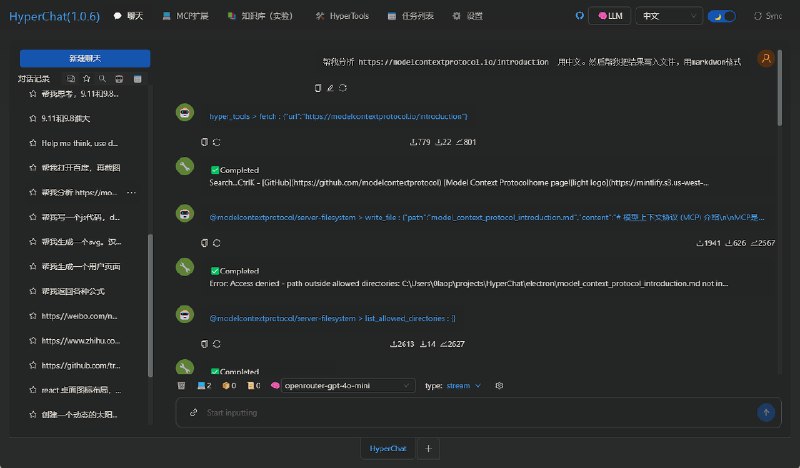
Task: Toggle the dark mode switch
Action: tap(721, 16)
